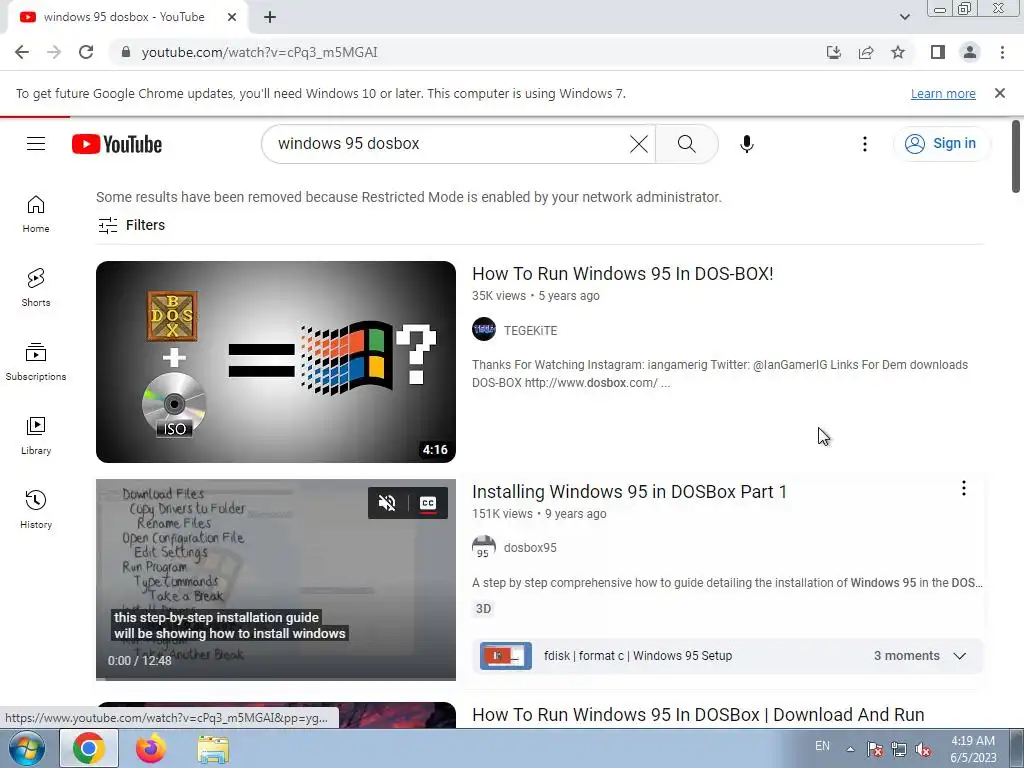This screenshot has height=768, width=1024.
Task: Close the windows 95 dosbox tab
Action: [x=232, y=17]
